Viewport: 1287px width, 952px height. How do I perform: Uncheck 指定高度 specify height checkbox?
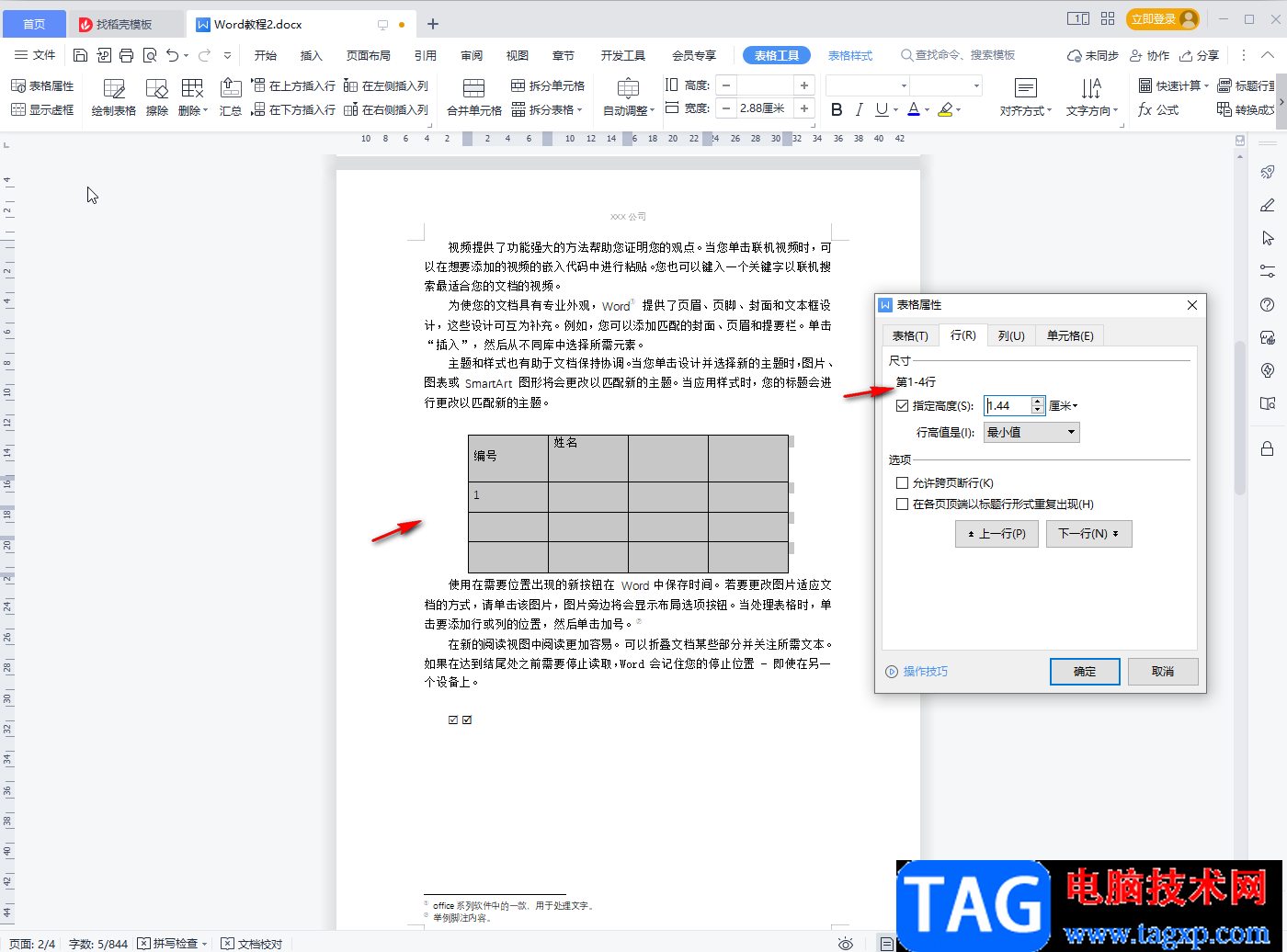(902, 405)
